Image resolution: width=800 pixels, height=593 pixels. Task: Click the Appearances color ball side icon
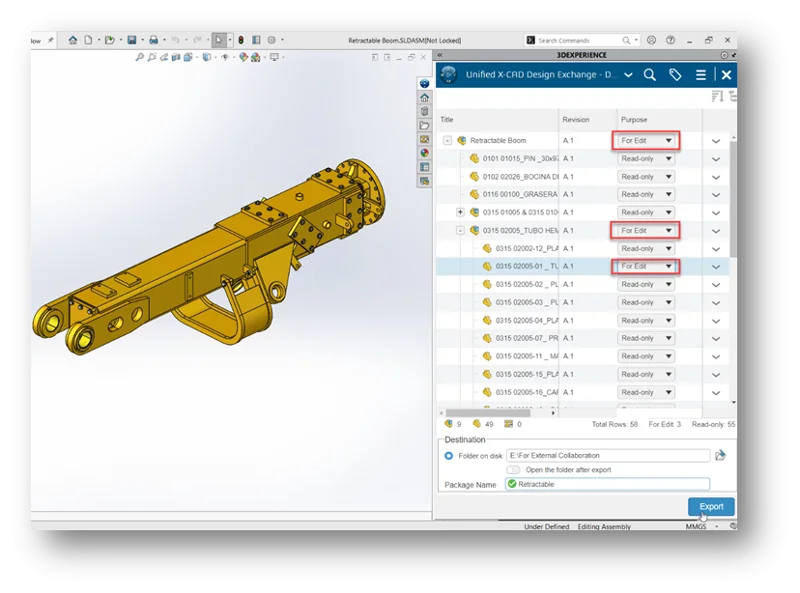pos(425,153)
